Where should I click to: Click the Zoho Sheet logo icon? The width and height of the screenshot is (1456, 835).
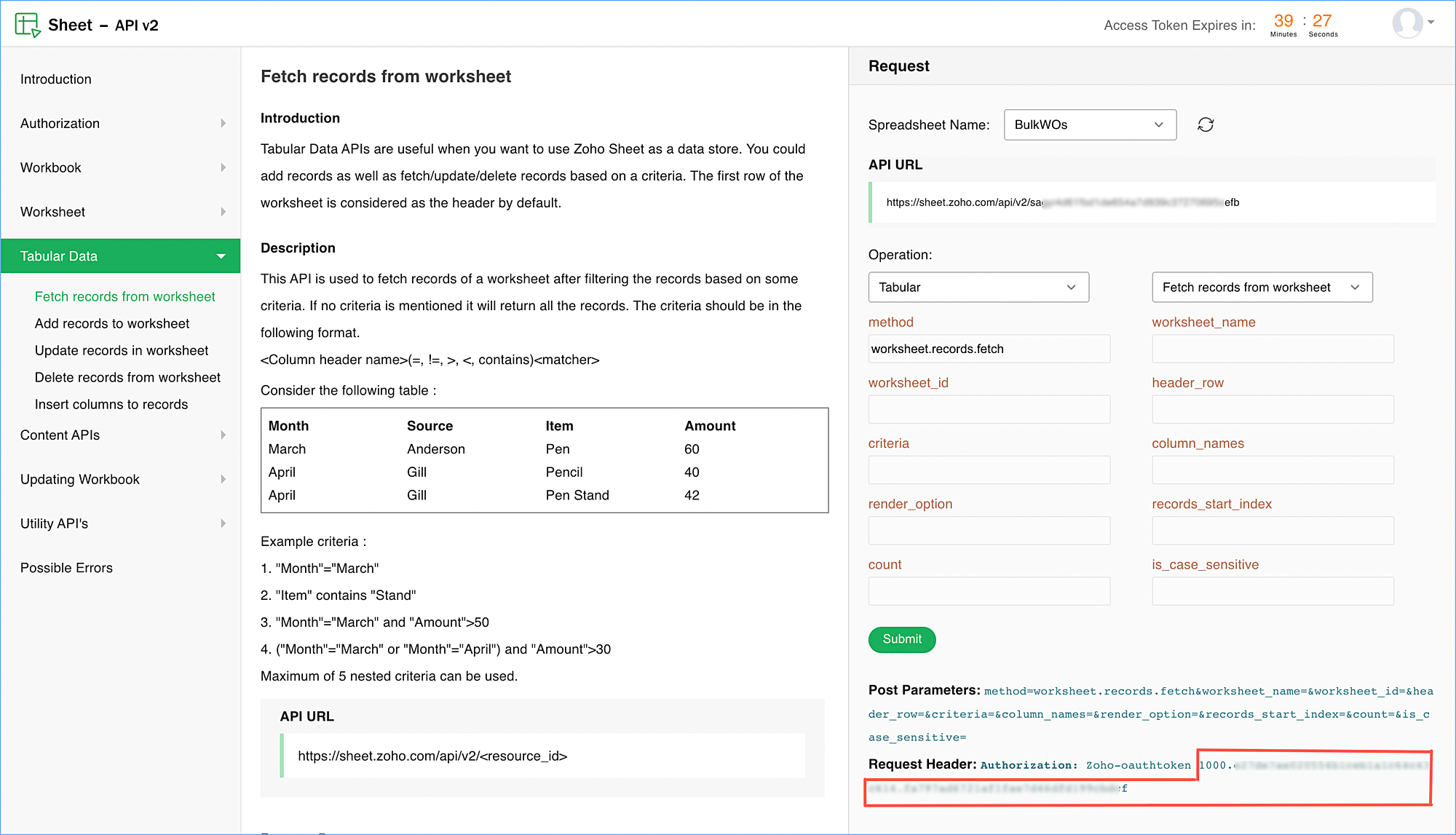click(x=27, y=25)
